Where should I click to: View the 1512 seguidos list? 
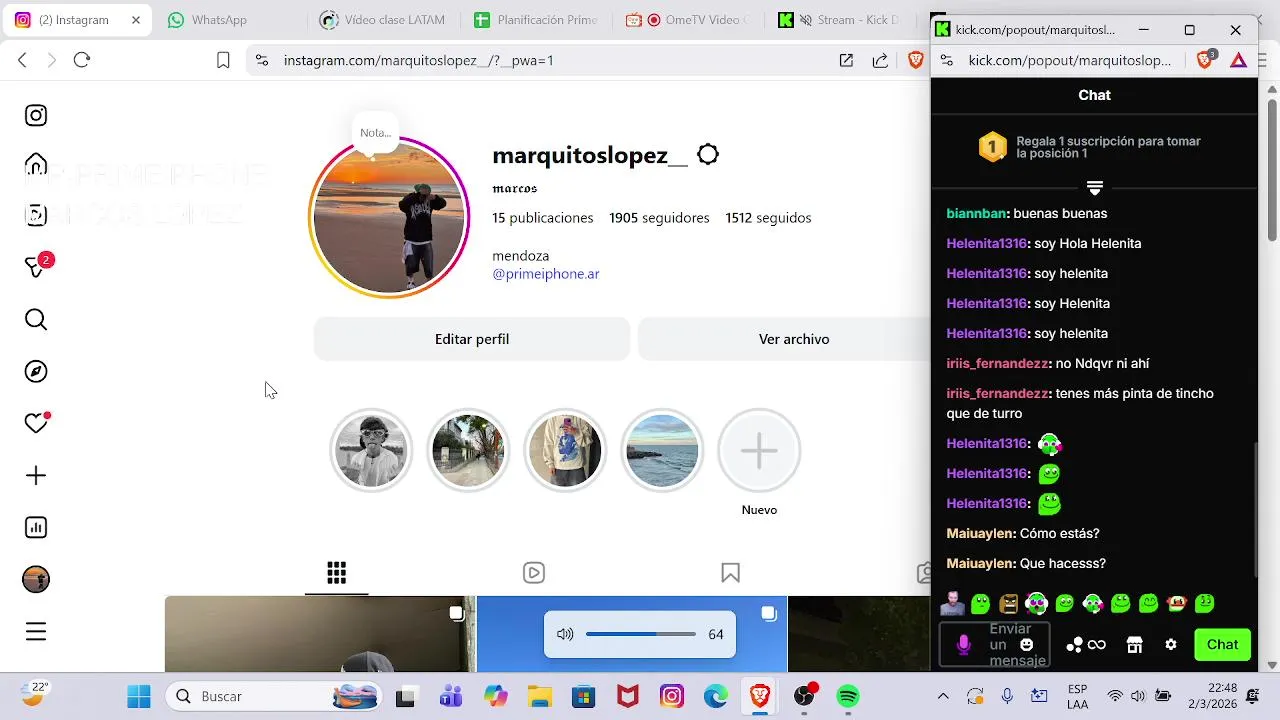tap(768, 218)
